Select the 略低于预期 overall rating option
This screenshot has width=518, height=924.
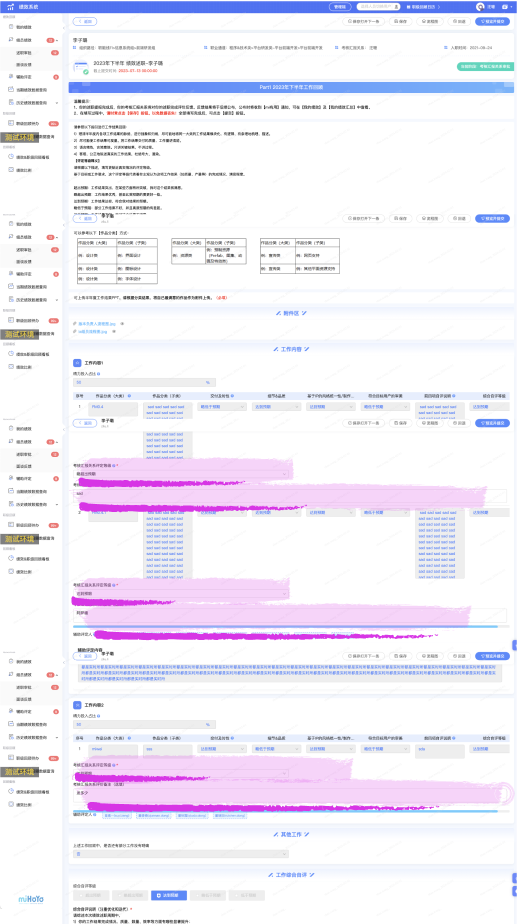pos(208,896)
